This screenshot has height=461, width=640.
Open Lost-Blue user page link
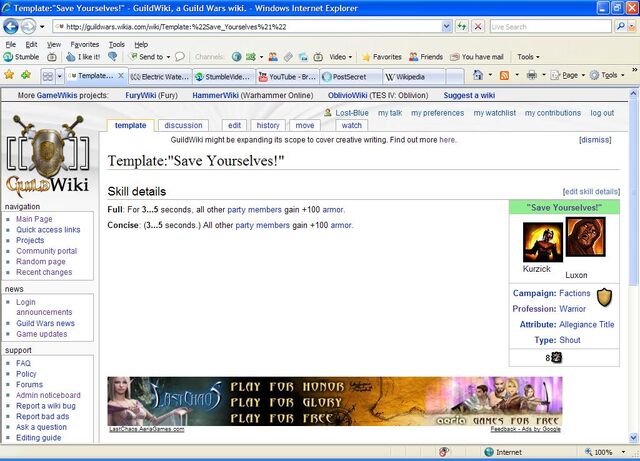tap(352, 113)
